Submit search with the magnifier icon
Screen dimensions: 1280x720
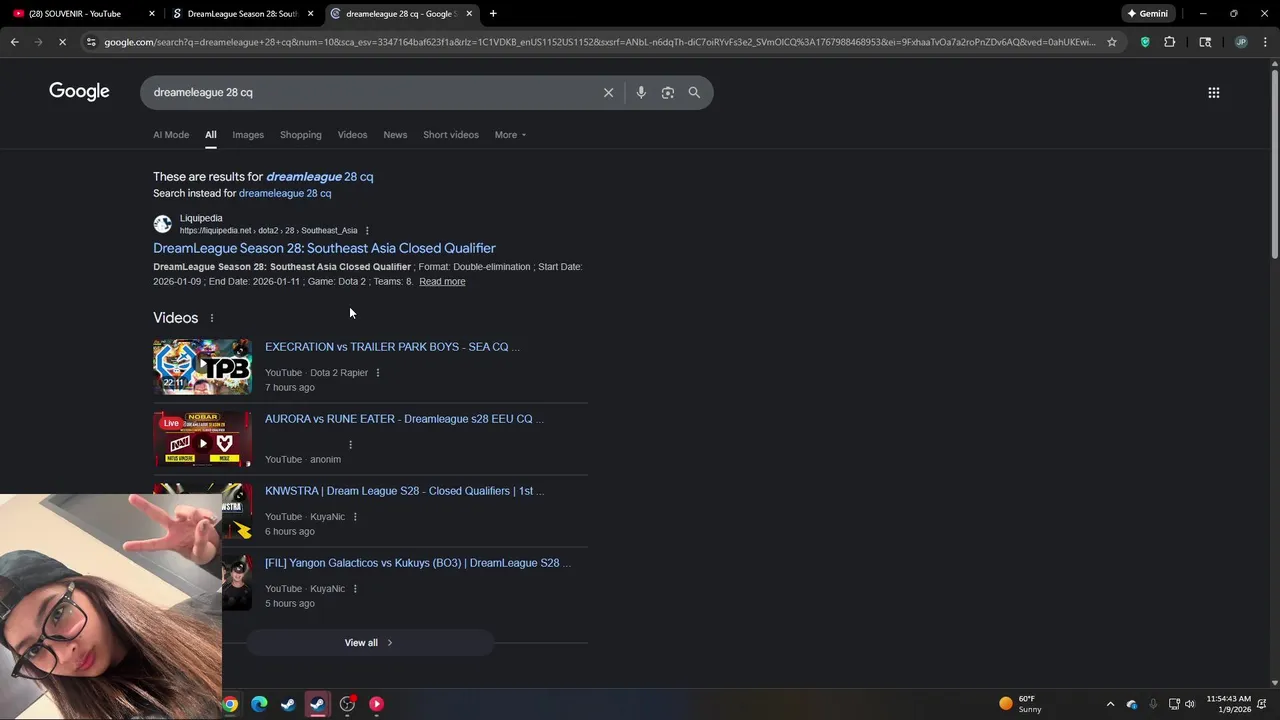[x=694, y=92]
